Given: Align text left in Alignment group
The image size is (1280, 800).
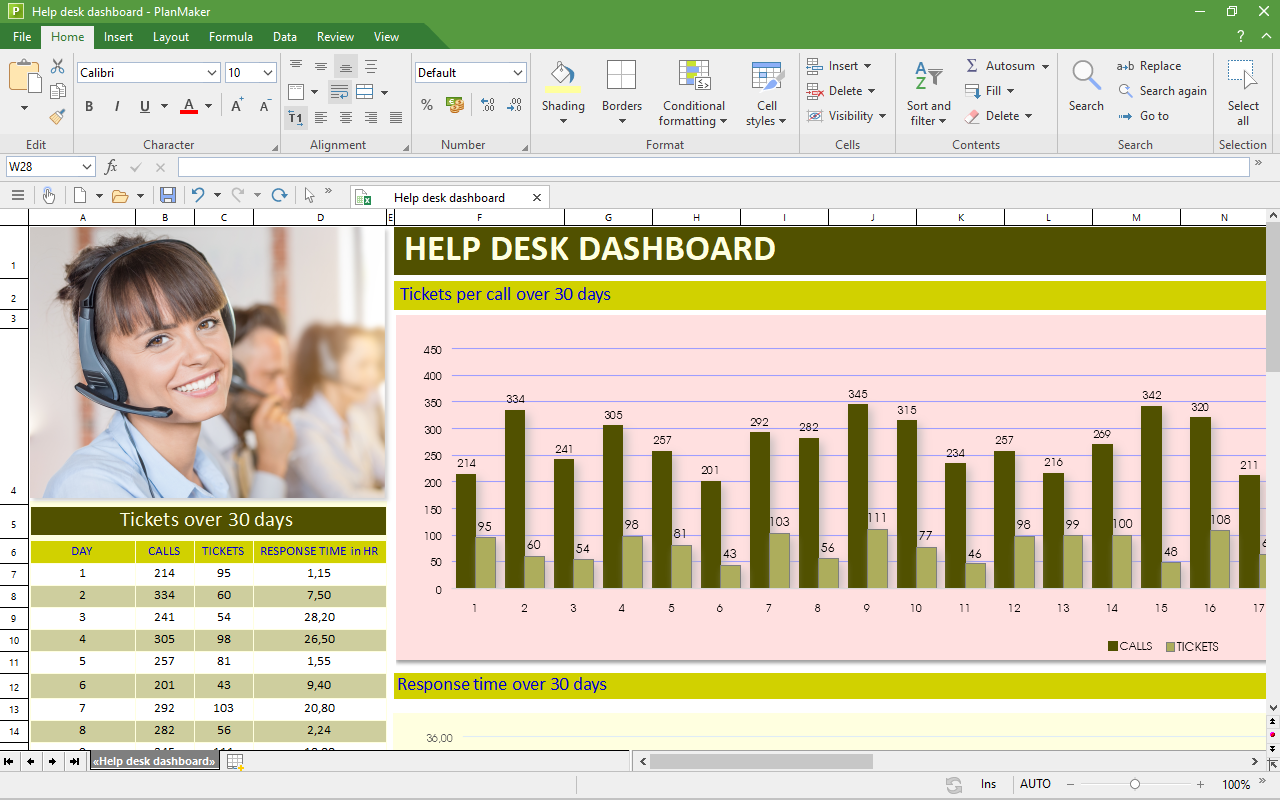Looking at the screenshot, I should coord(321,118).
